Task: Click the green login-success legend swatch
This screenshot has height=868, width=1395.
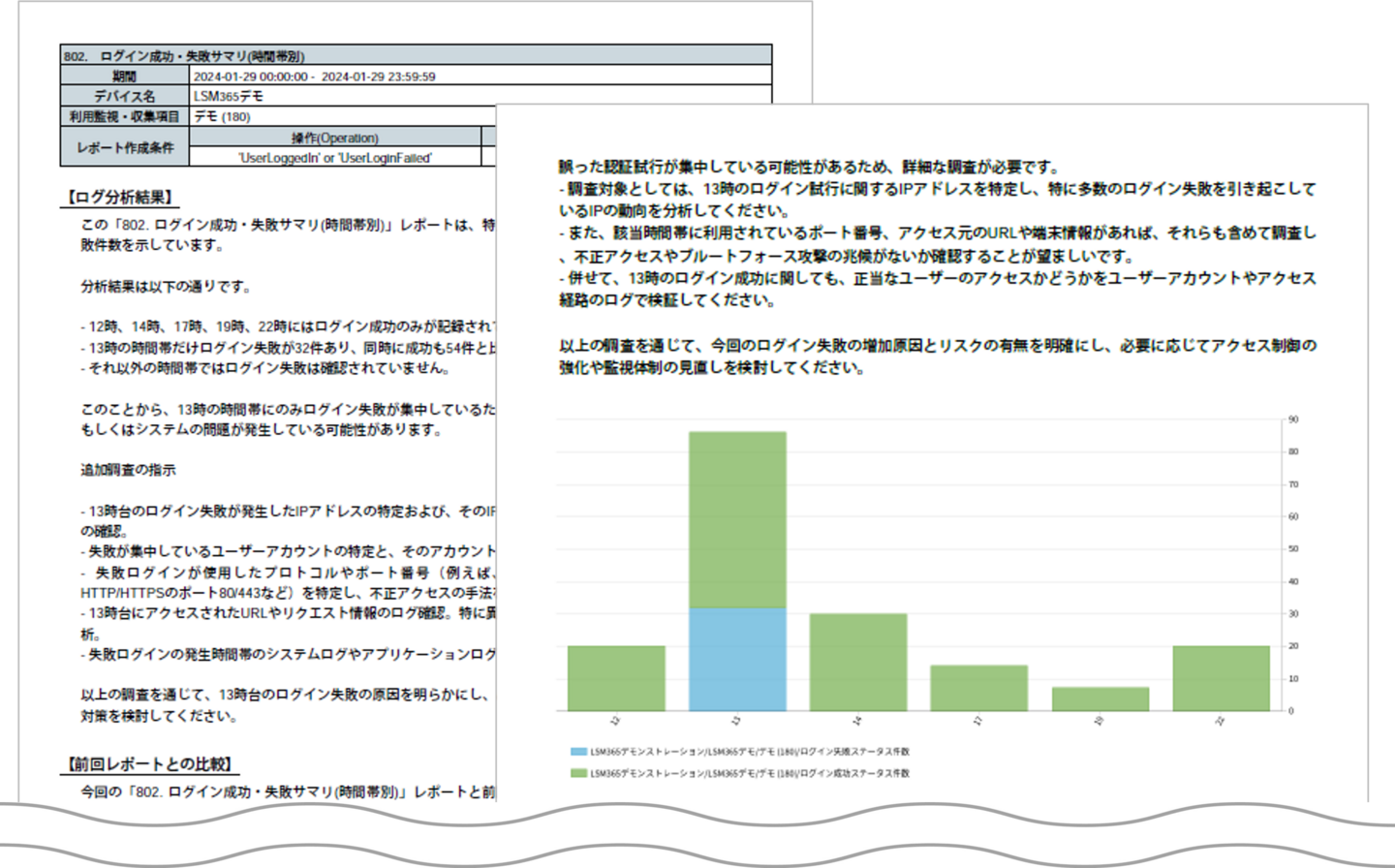Action: coord(578,774)
